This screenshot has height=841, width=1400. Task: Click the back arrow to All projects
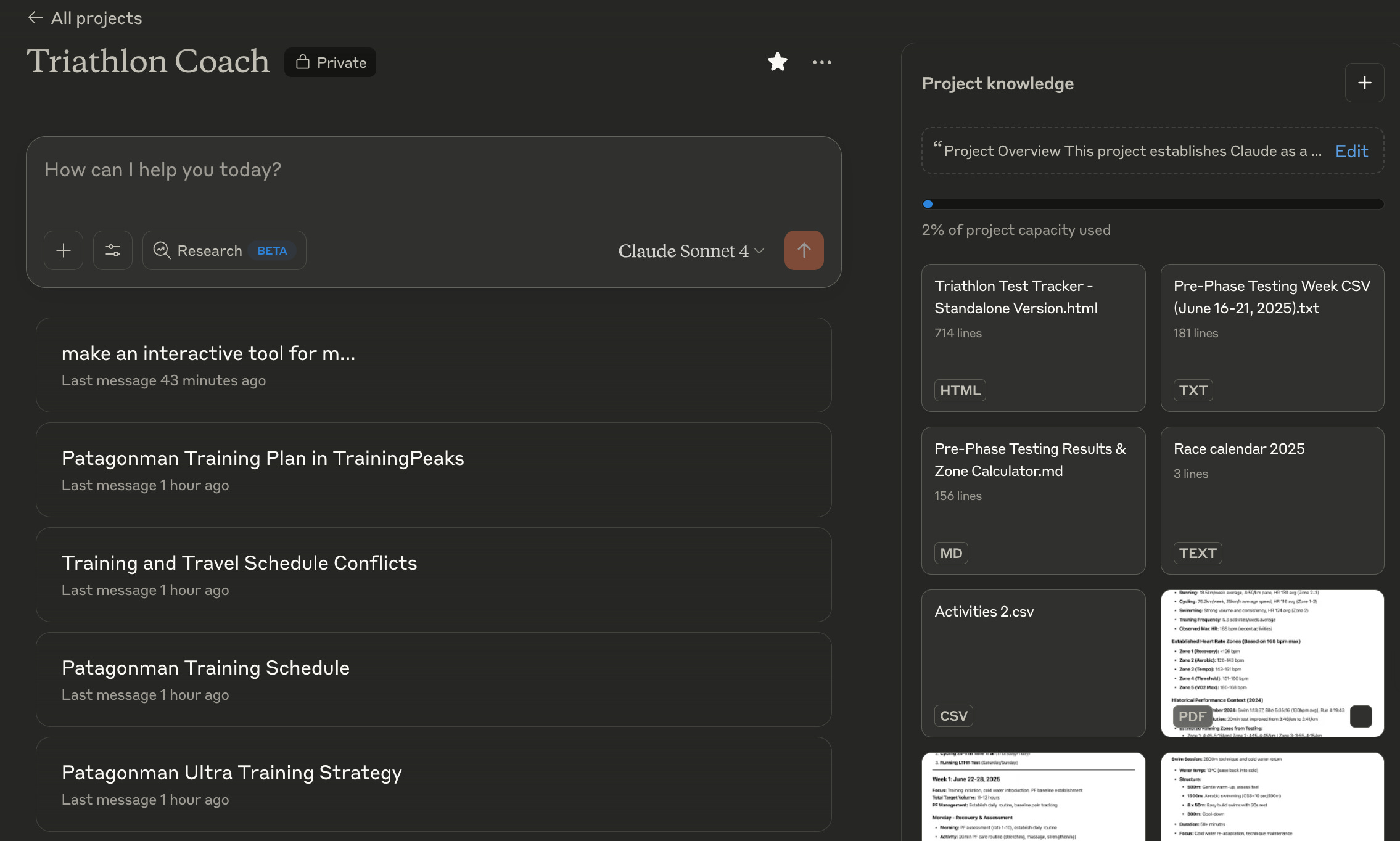pyautogui.click(x=36, y=18)
